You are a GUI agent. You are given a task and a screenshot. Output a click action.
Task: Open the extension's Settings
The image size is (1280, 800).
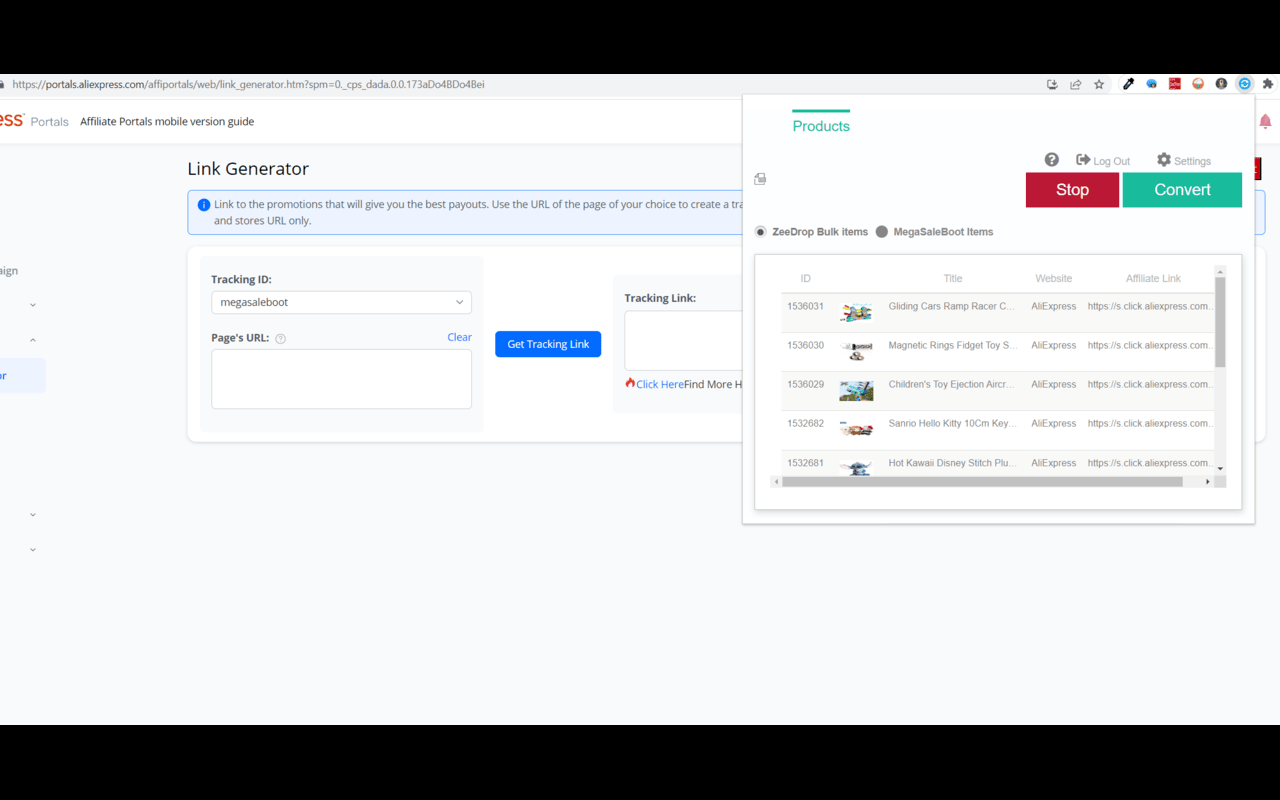[x=1184, y=160]
